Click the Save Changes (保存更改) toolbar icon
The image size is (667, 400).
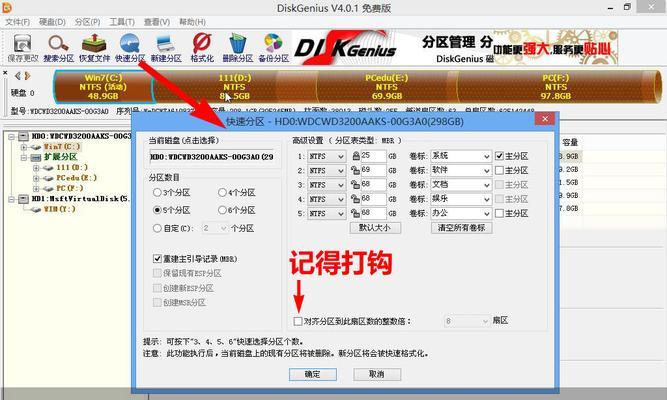pos(23,48)
